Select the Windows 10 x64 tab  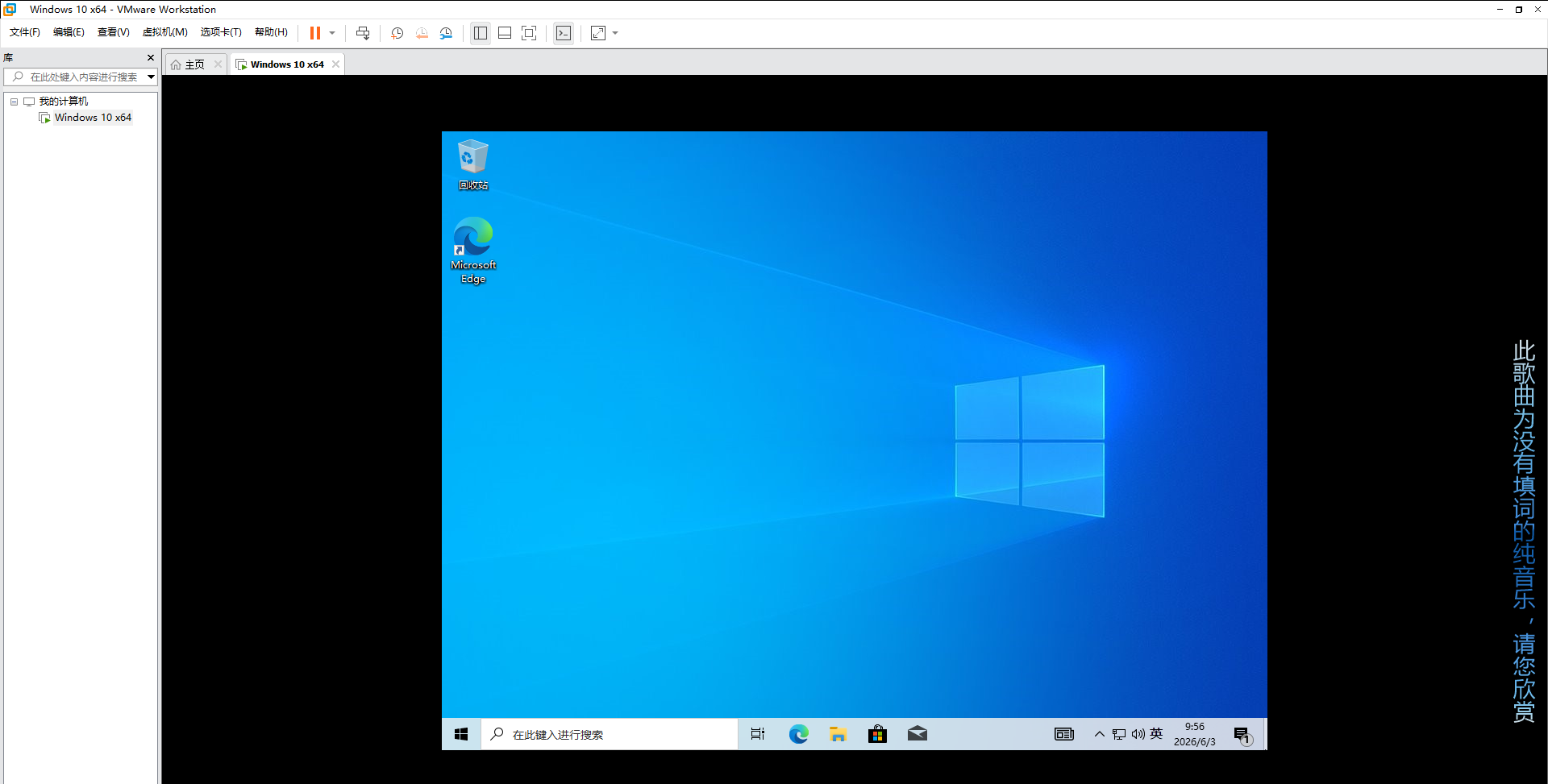point(287,64)
